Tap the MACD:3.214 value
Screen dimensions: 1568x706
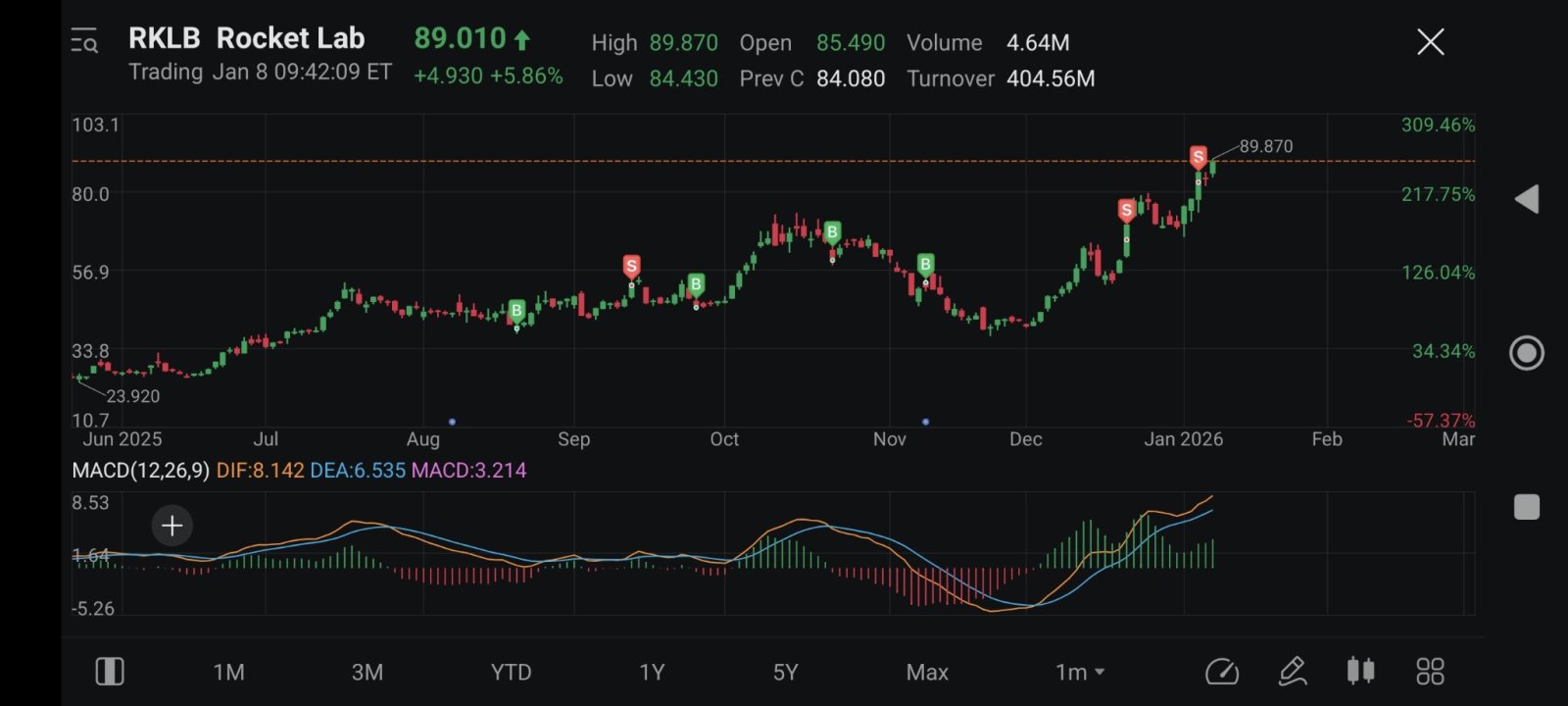pos(468,471)
